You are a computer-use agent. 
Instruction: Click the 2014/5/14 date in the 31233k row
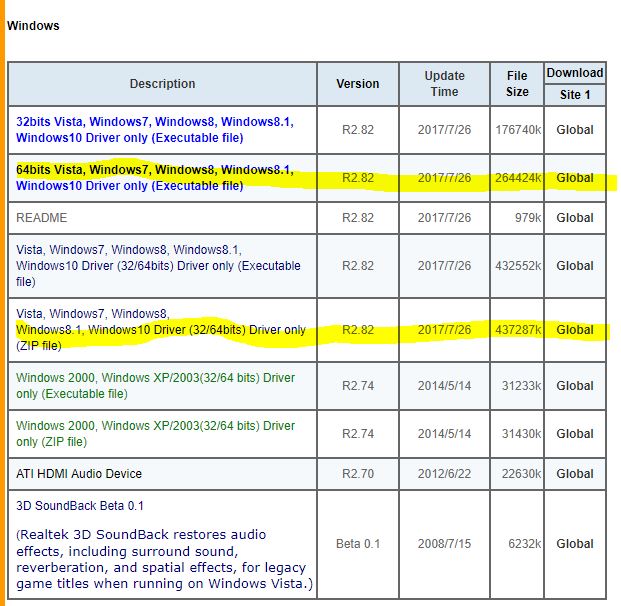click(444, 385)
